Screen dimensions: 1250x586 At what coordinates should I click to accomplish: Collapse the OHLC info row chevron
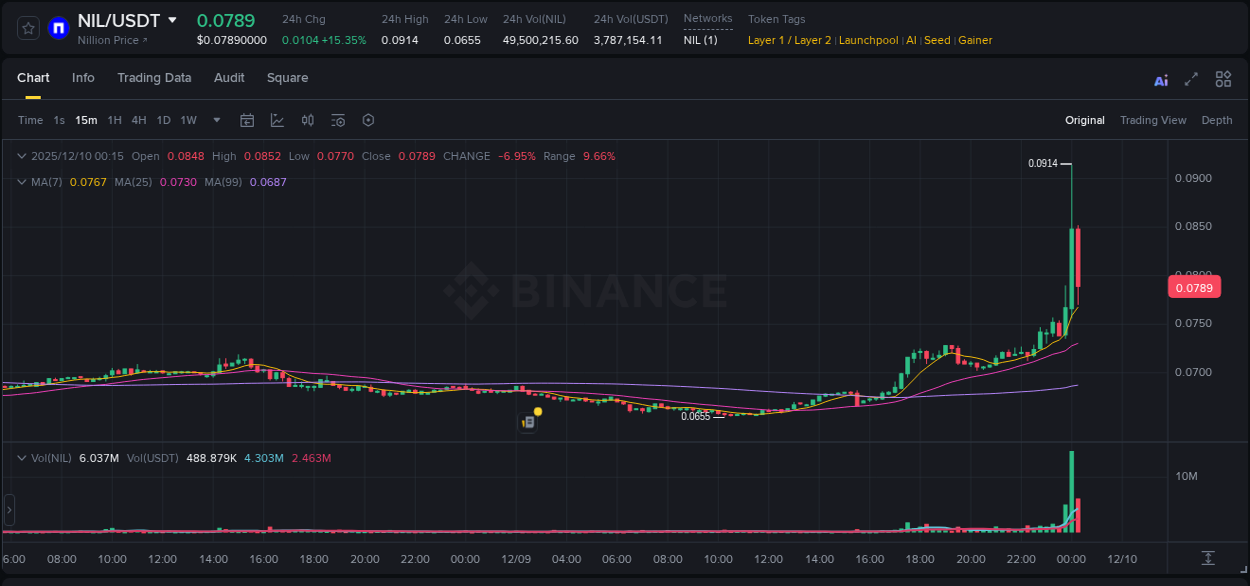22,156
